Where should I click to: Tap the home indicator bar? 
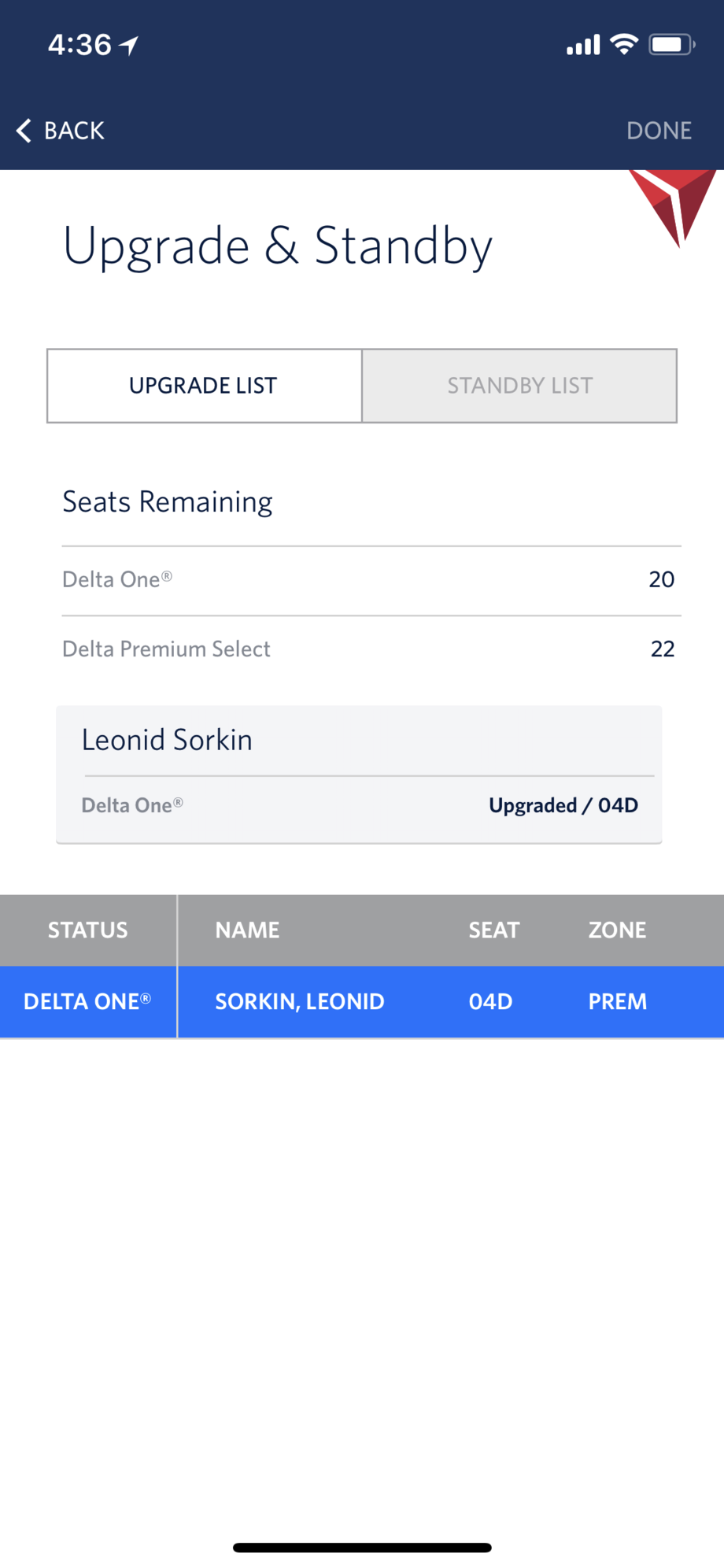362,1548
